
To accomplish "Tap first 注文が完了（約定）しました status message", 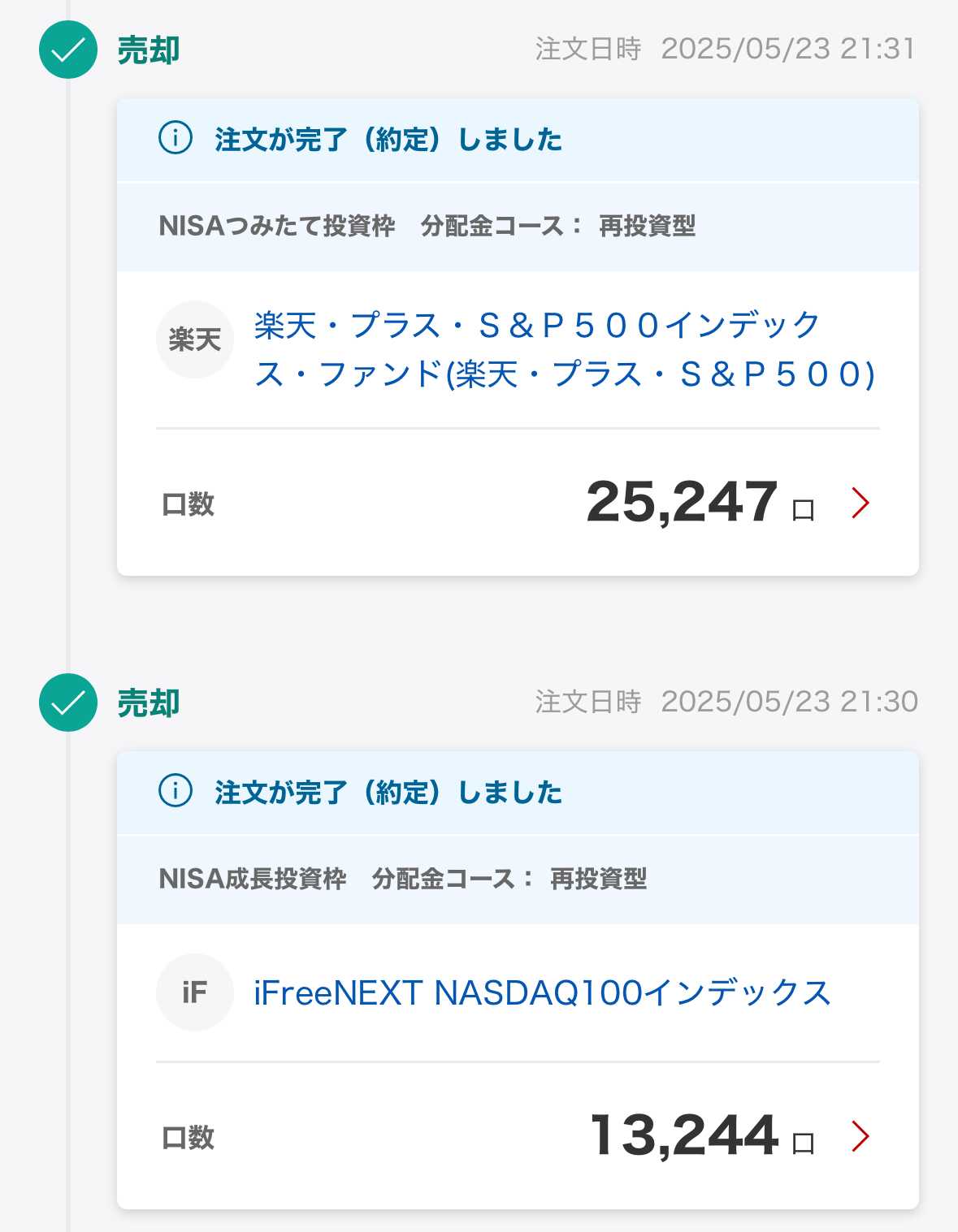I will [388, 139].
